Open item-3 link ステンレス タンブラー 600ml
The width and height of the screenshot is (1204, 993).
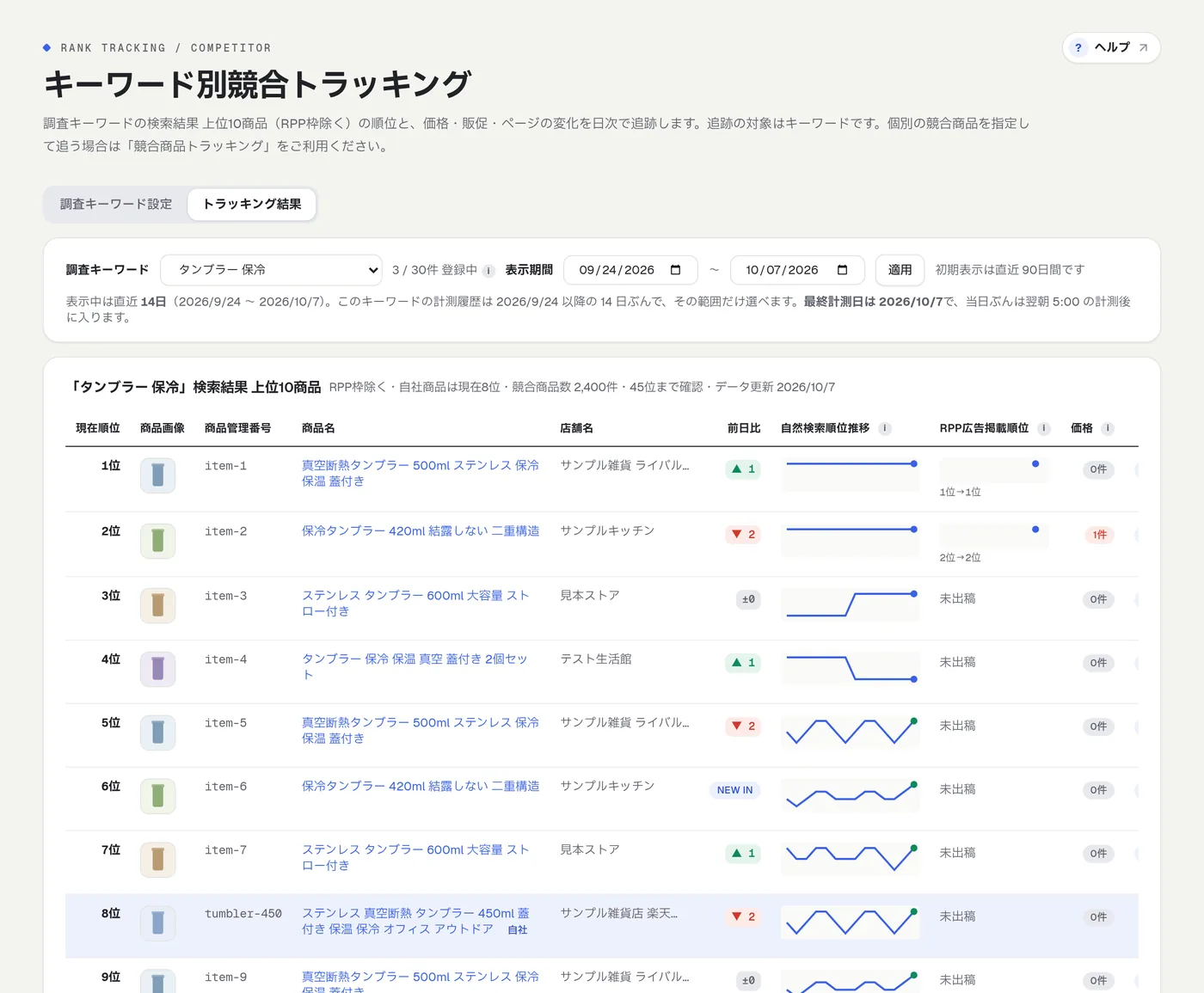tap(415, 604)
